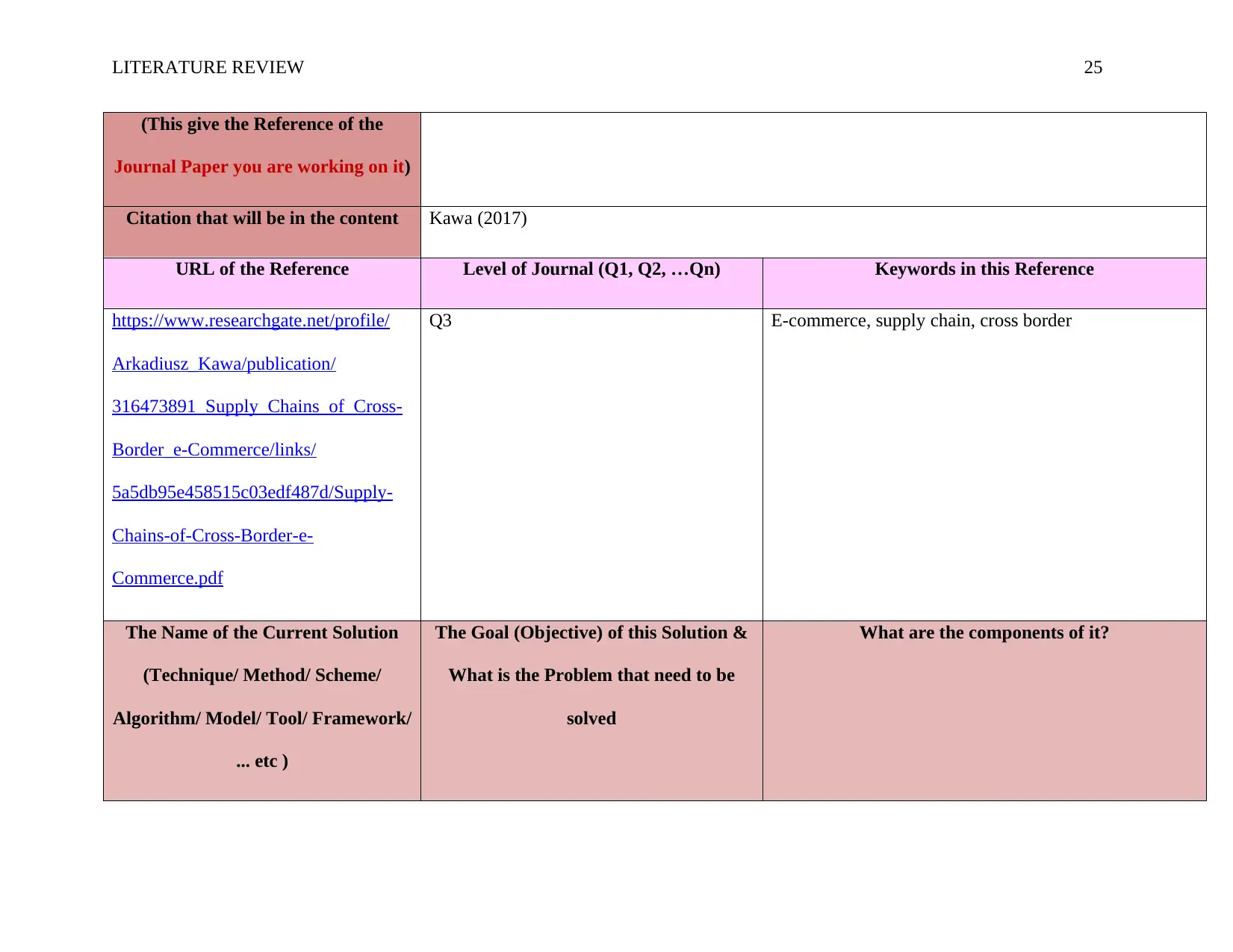Click the Border_e-Commerce/links/ link line

pyautogui.click(x=214, y=450)
